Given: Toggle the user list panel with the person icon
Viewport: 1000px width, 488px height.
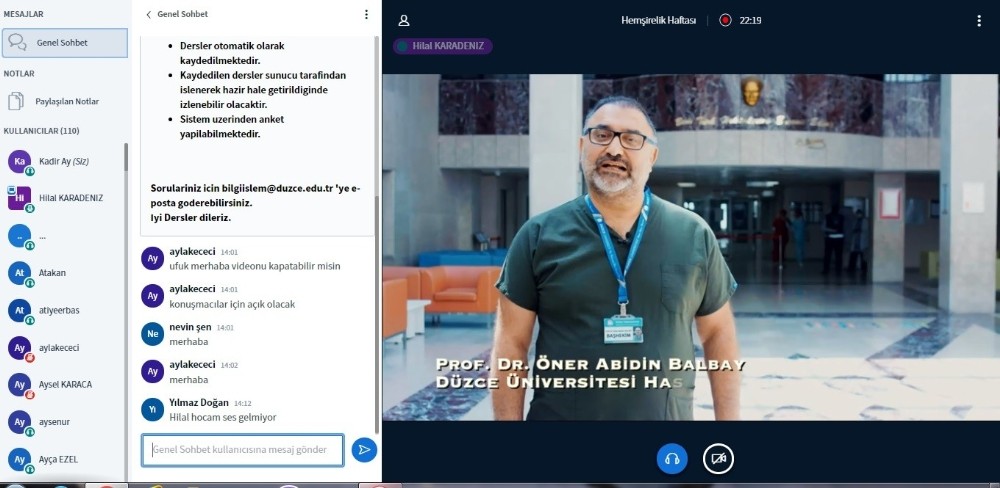Looking at the screenshot, I should pos(404,20).
